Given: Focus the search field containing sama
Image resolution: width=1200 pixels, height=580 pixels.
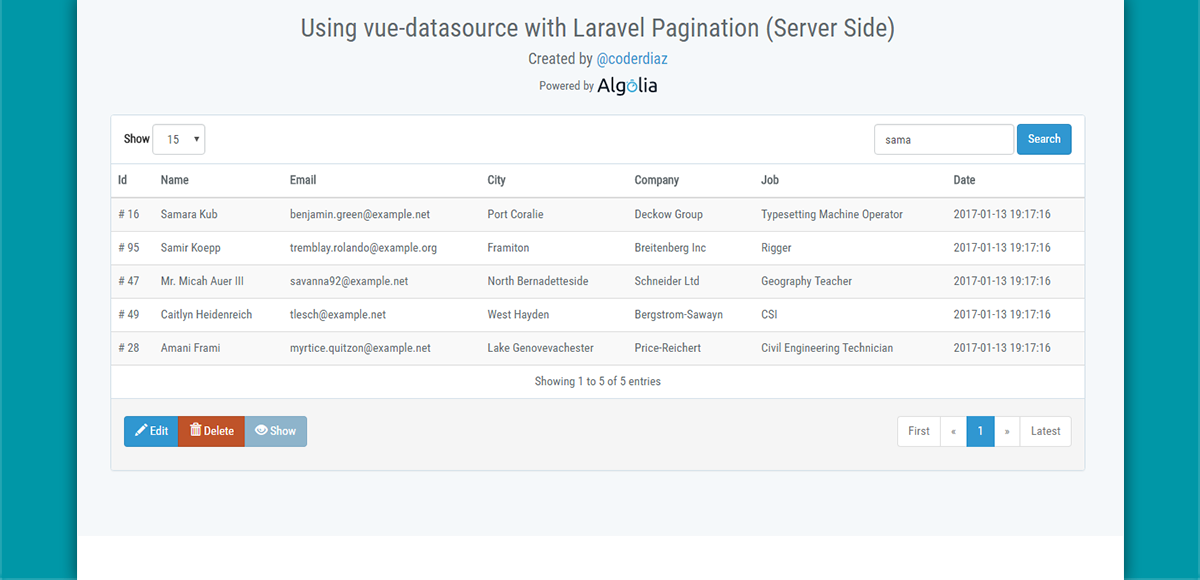Looking at the screenshot, I should click(944, 139).
